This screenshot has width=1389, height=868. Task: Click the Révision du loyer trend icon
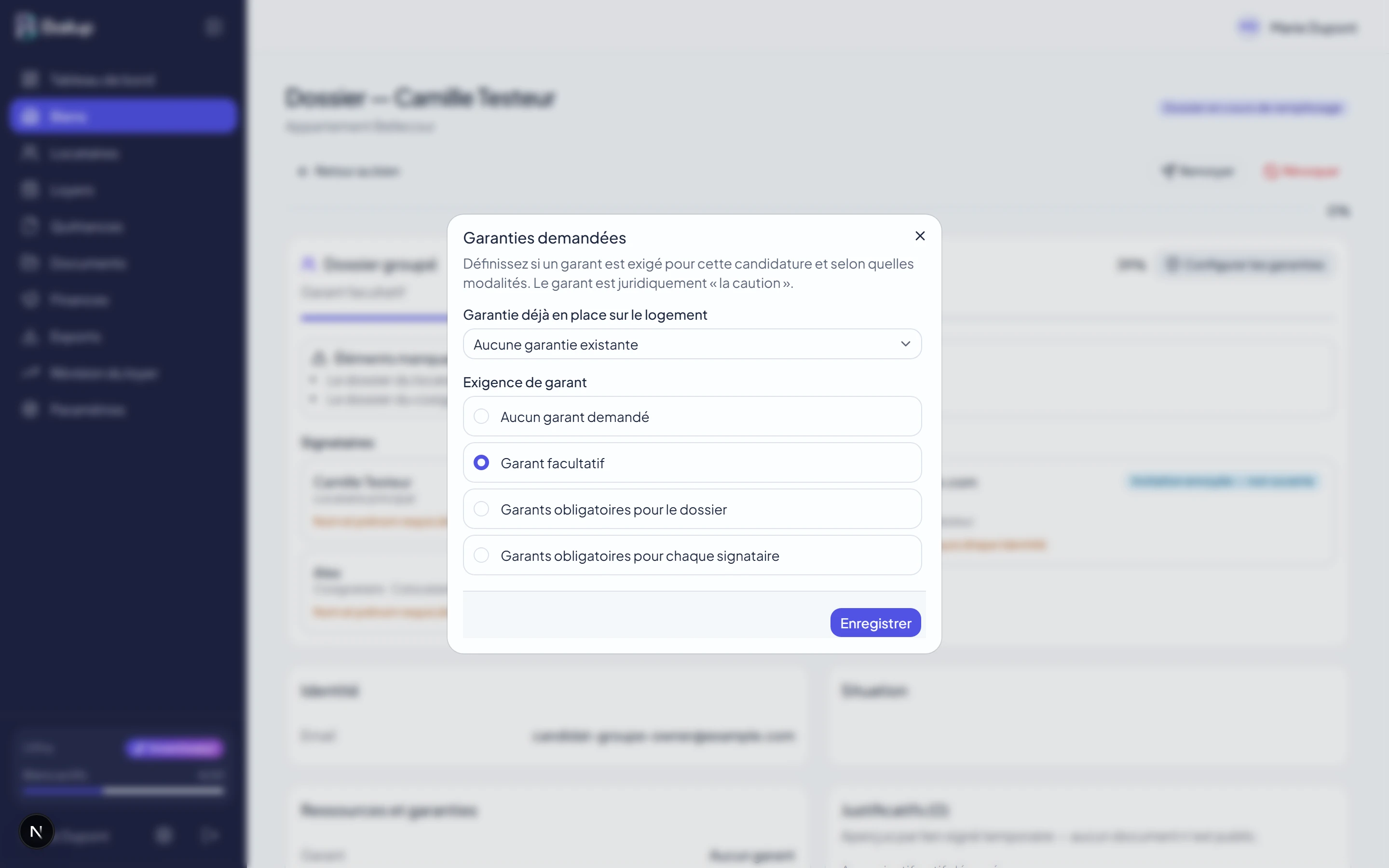(30, 373)
